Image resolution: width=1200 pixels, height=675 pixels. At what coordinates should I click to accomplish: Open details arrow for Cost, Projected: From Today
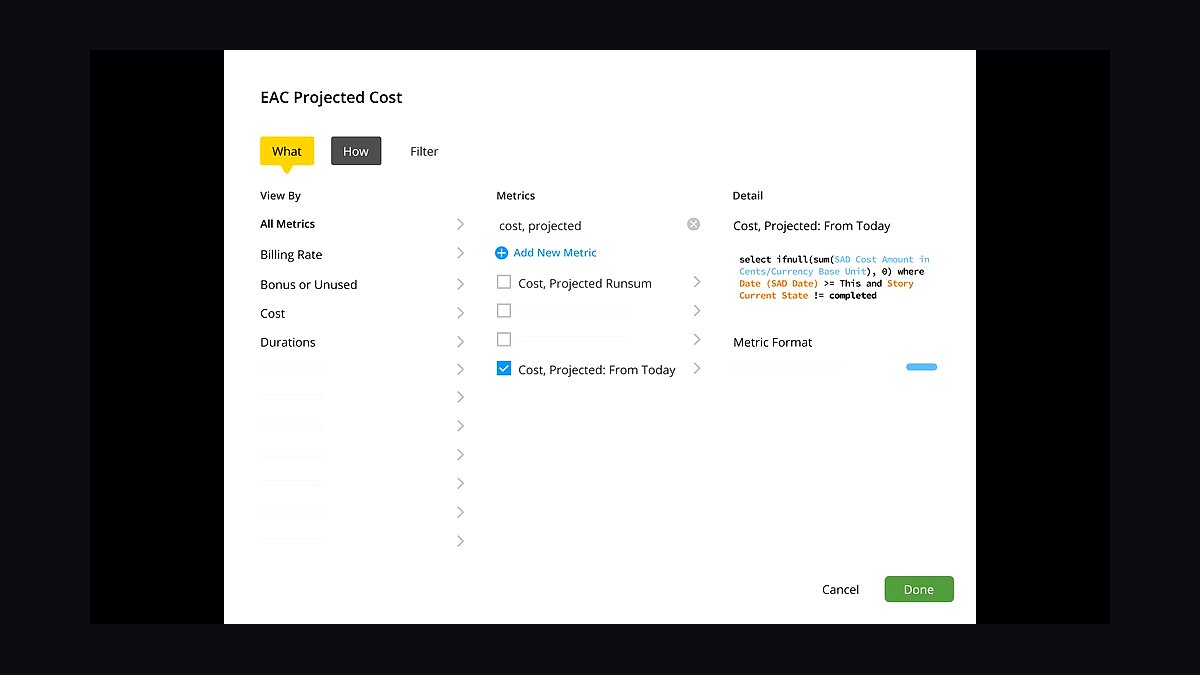[697, 368]
